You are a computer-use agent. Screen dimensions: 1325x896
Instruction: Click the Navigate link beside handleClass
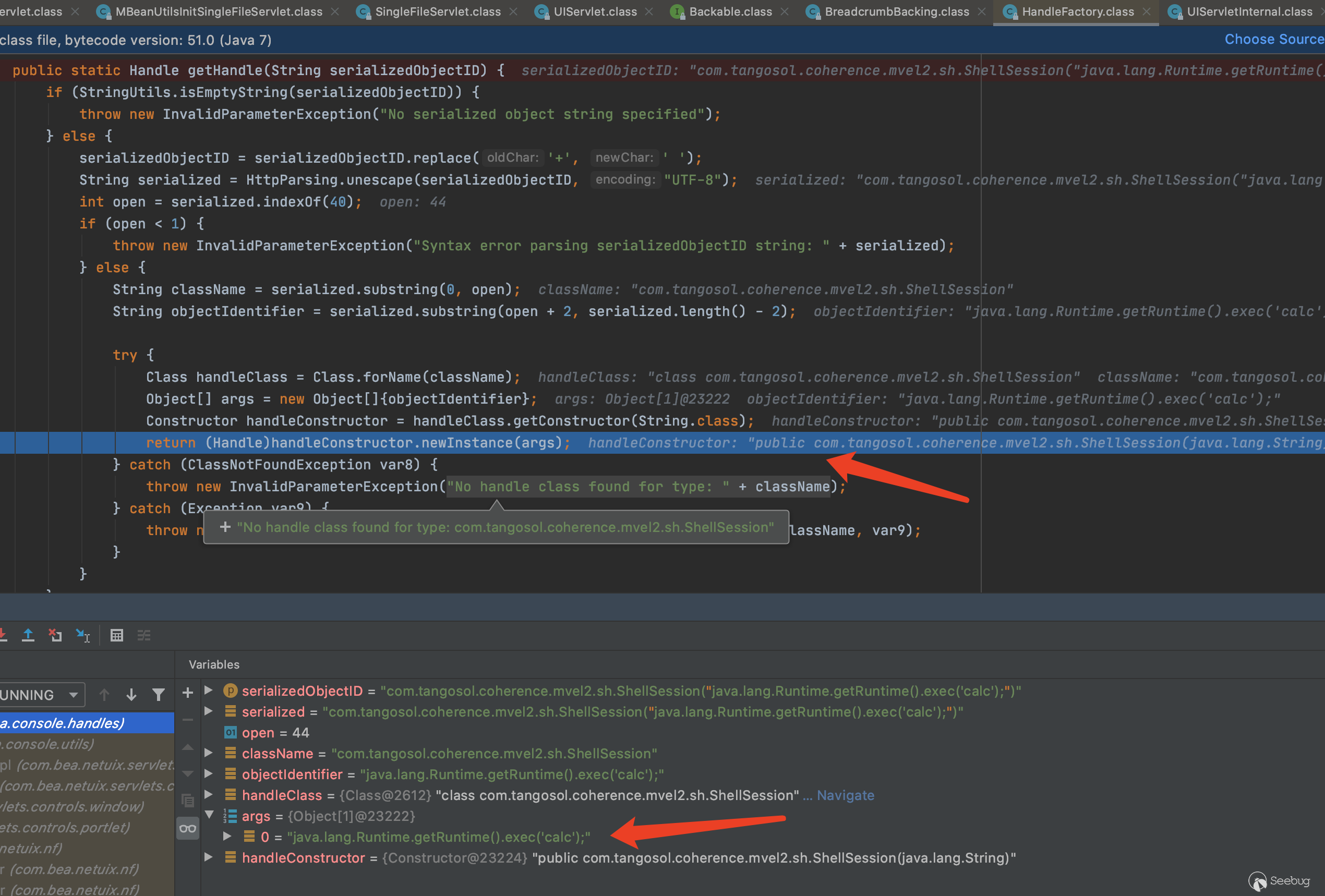(845, 794)
